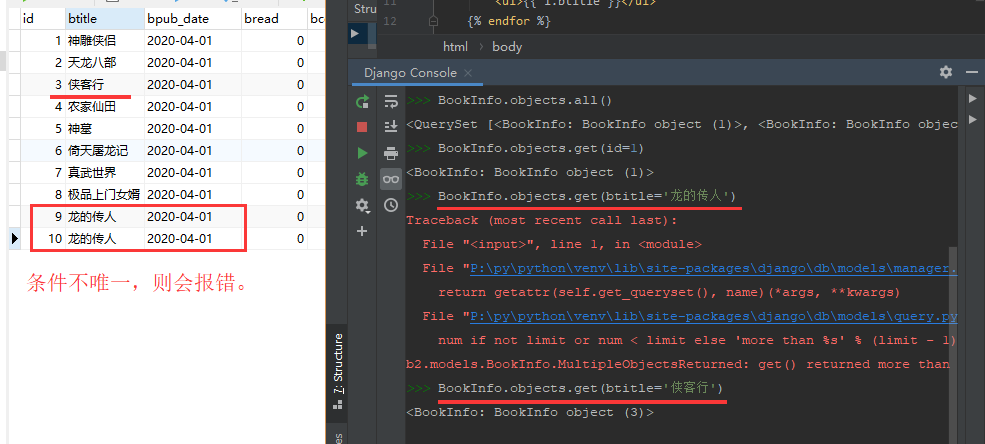Click scroll-to-end icon in console toolbar
The image size is (985, 444).
(391, 127)
